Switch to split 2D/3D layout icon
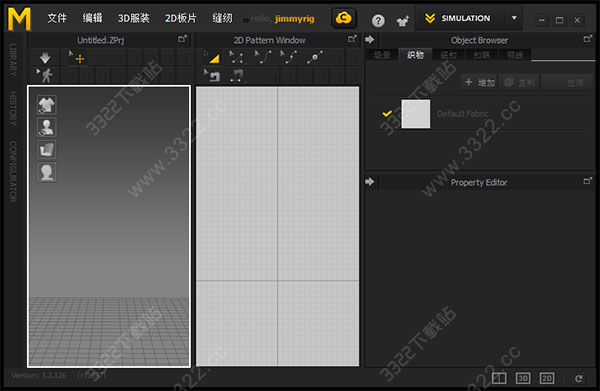Viewport: 600px width, 391px height. click(x=499, y=378)
